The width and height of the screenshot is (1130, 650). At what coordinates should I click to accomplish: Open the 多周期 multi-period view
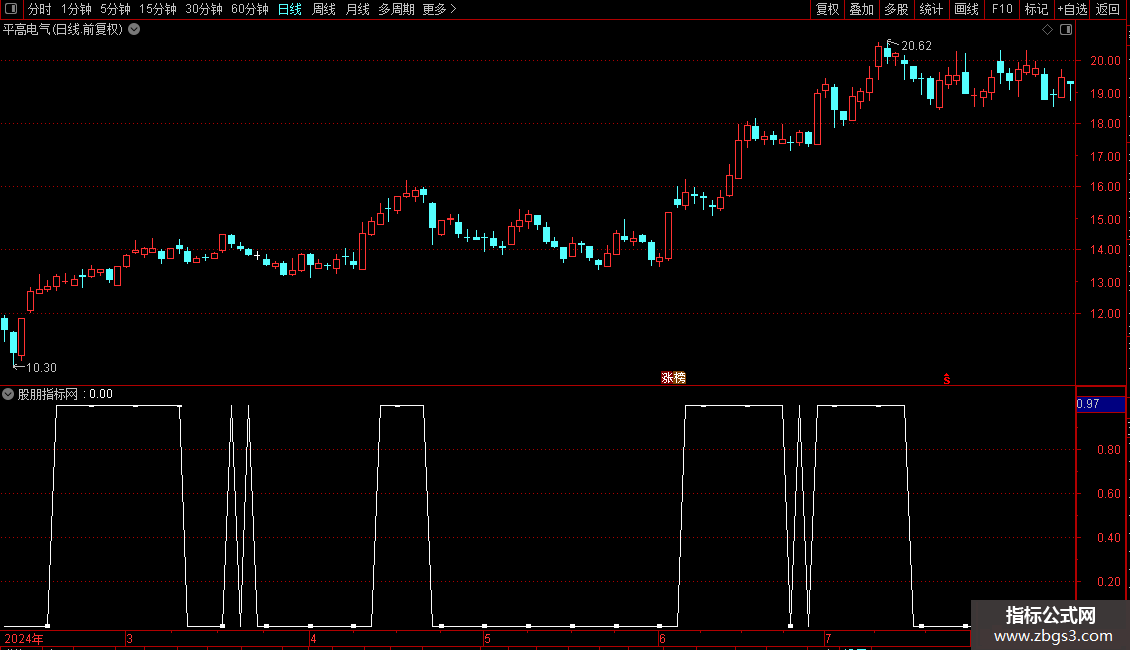click(x=396, y=9)
